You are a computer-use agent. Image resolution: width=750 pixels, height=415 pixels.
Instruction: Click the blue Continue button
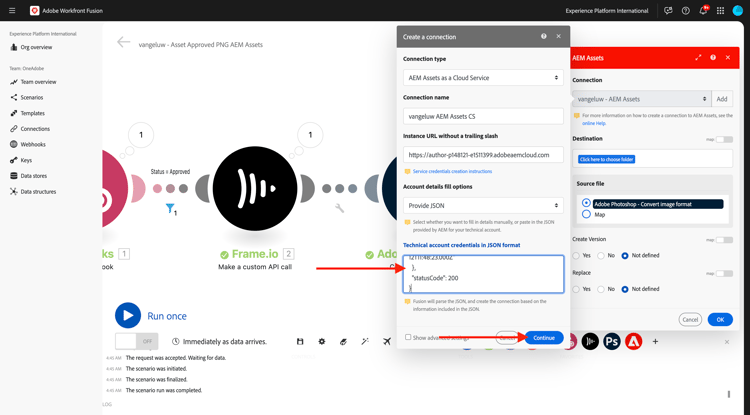(544, 338)
